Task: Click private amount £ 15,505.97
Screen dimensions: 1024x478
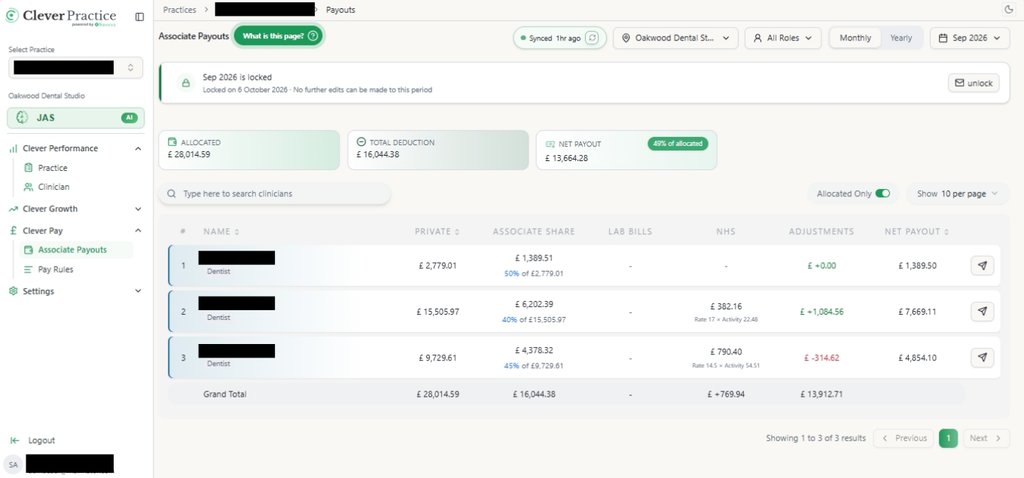Action: [x=438, y=312]
